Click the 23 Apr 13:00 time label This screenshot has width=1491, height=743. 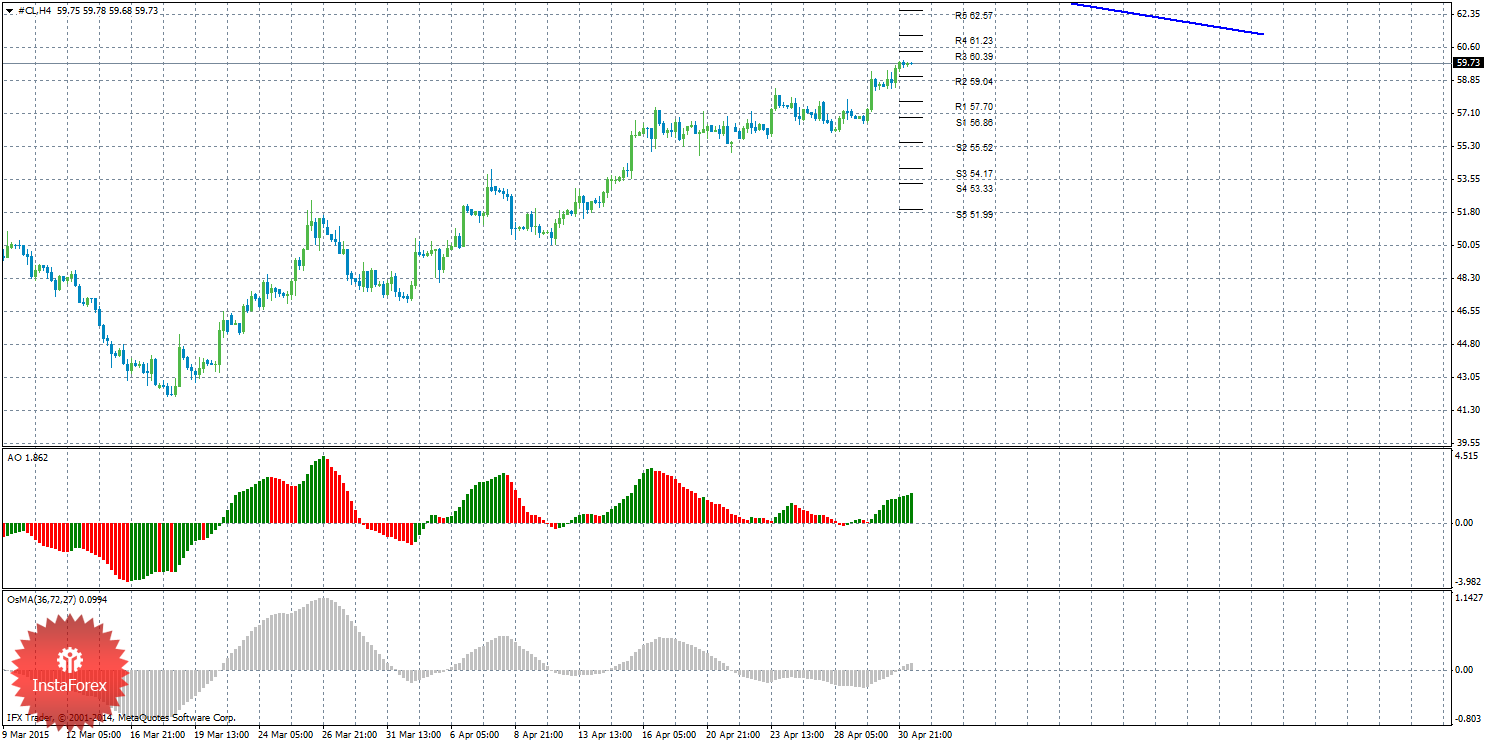[798, 735]
